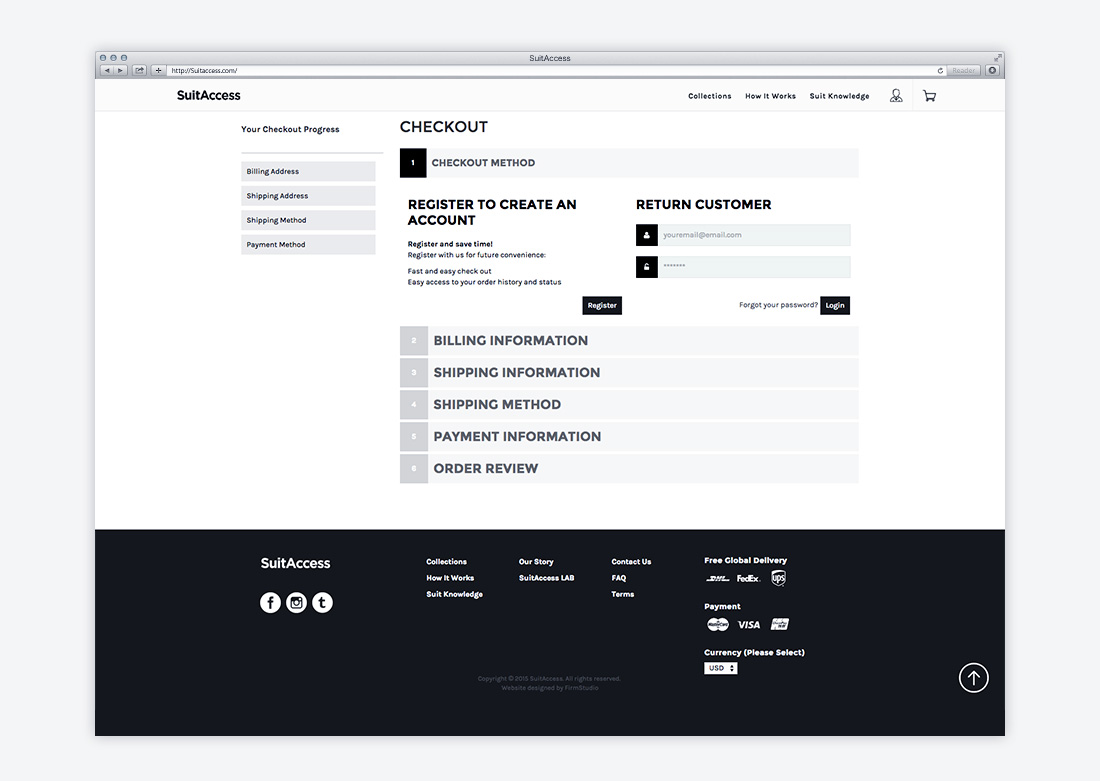Expand the Shipping Method step
Image resolution: width=1100 pixels, height=781 pixels.
(x=497, y=405)
